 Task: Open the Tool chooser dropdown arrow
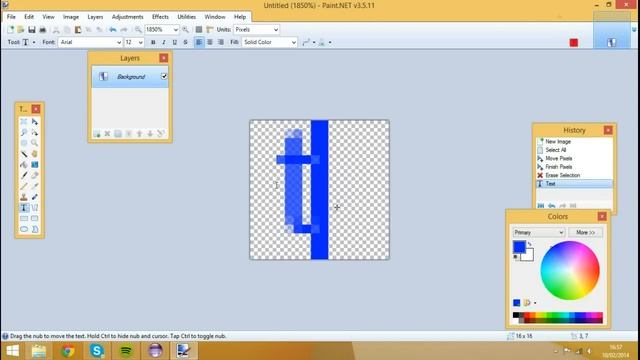coord(34,42)
